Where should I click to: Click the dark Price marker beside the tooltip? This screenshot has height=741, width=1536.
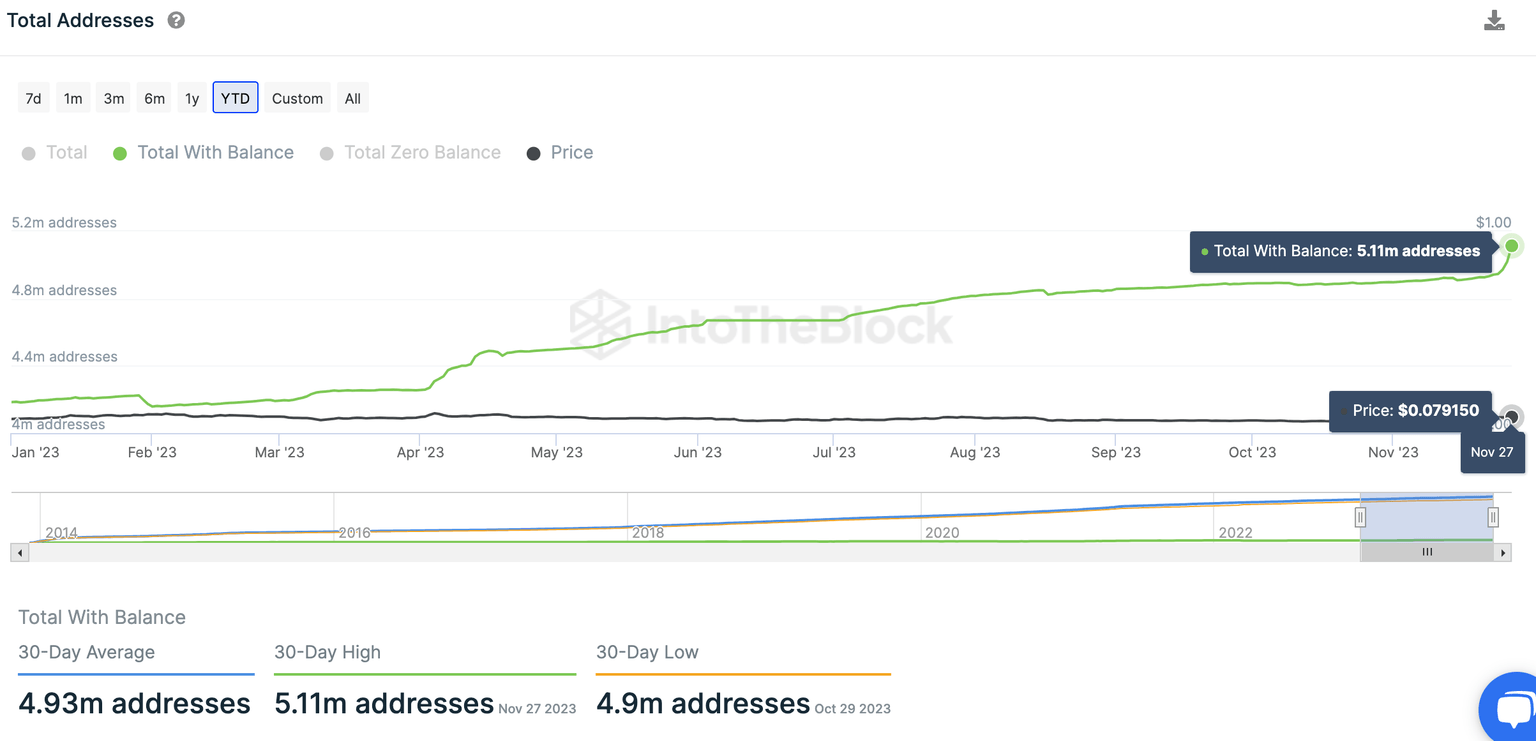tap(1510, 416)
